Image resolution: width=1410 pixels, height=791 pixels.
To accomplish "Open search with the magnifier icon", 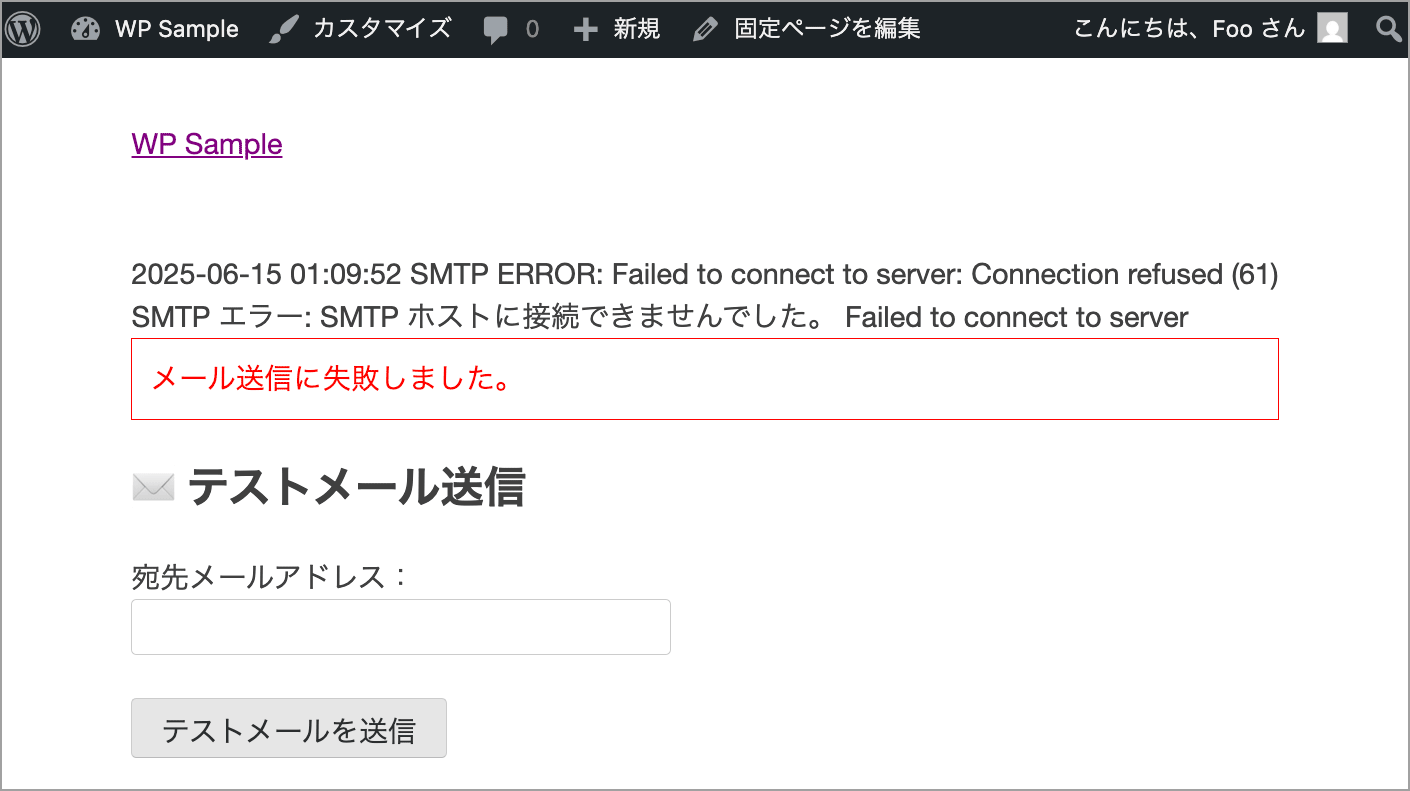I will [1389, 29].
